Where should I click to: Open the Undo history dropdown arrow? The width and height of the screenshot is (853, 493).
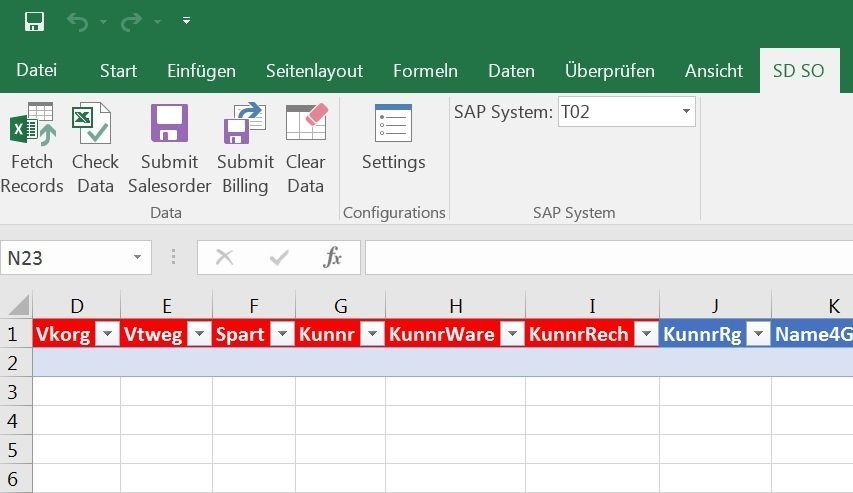point(103,22)
